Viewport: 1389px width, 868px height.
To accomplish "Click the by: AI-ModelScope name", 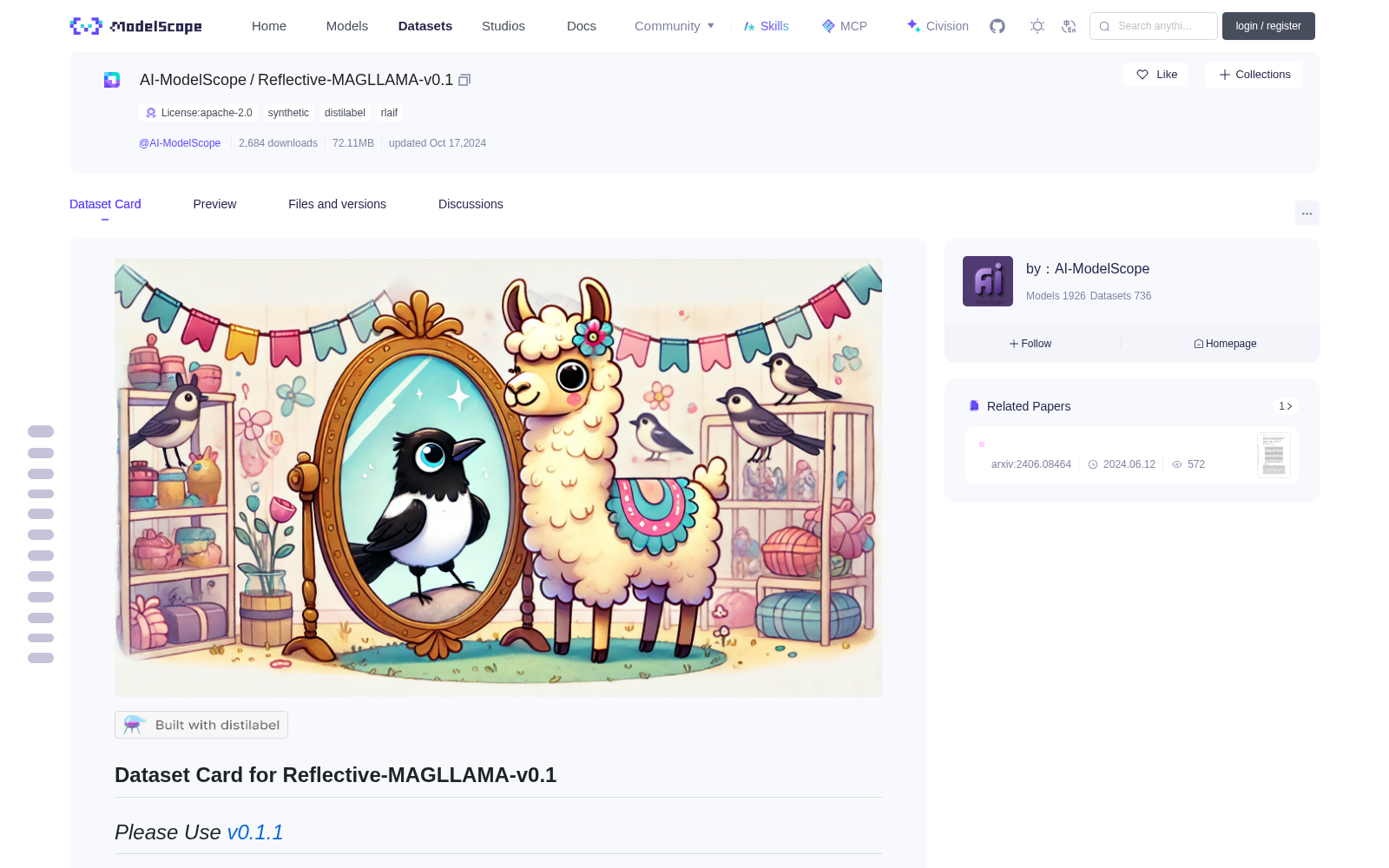I will [1088, 269].
